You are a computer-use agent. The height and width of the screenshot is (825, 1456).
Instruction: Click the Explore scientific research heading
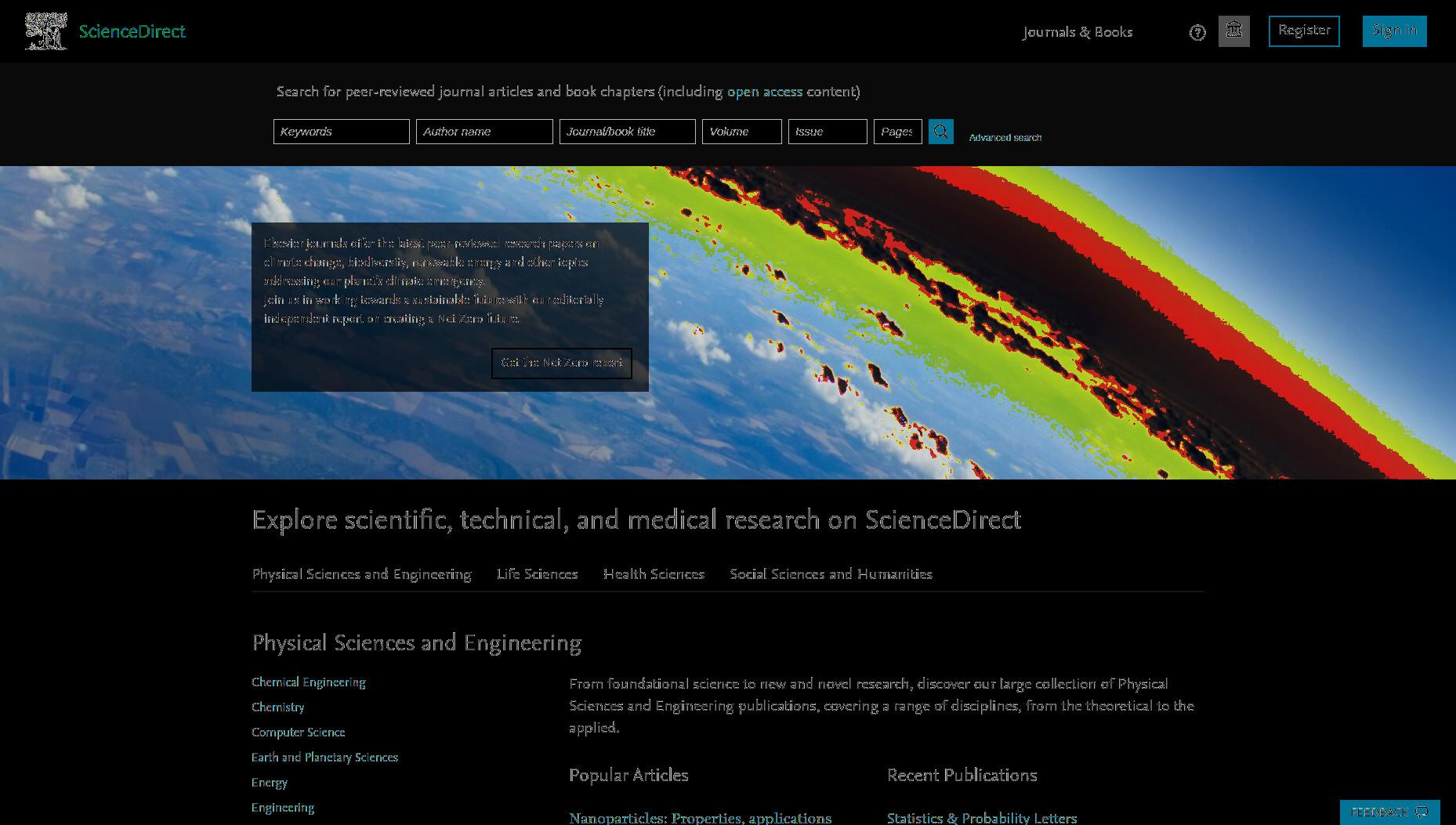tap(636, 520)
